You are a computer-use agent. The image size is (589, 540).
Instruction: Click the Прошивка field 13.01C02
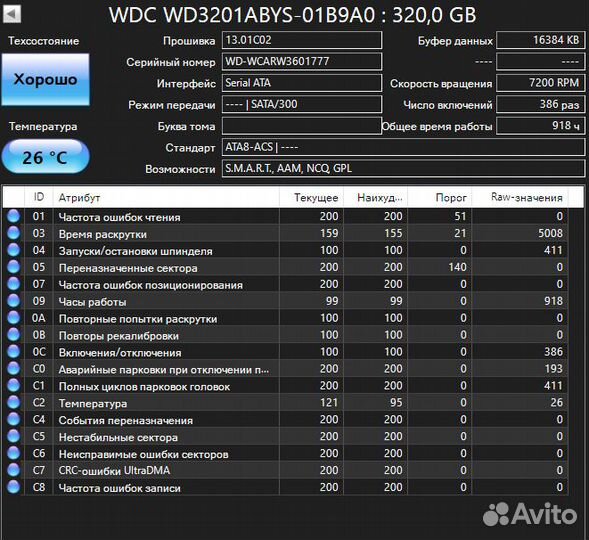tap(302, 40)
